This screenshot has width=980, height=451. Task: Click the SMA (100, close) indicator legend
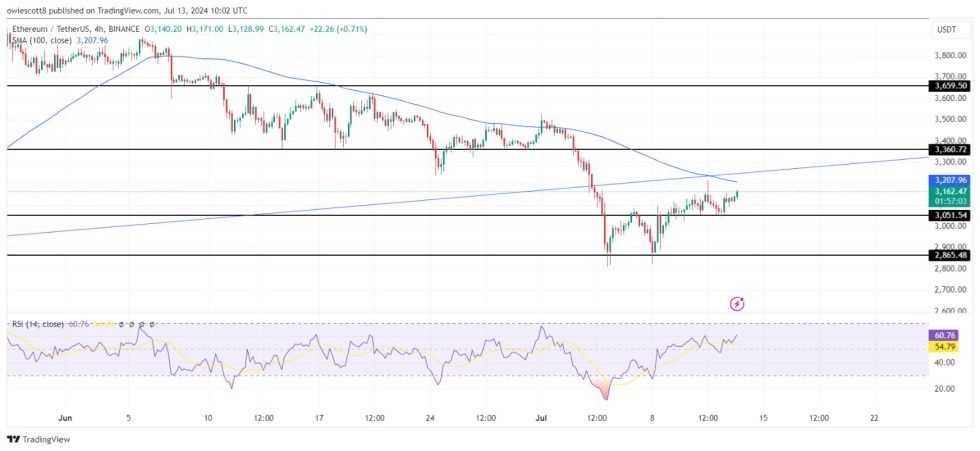[x=42, y=40]
